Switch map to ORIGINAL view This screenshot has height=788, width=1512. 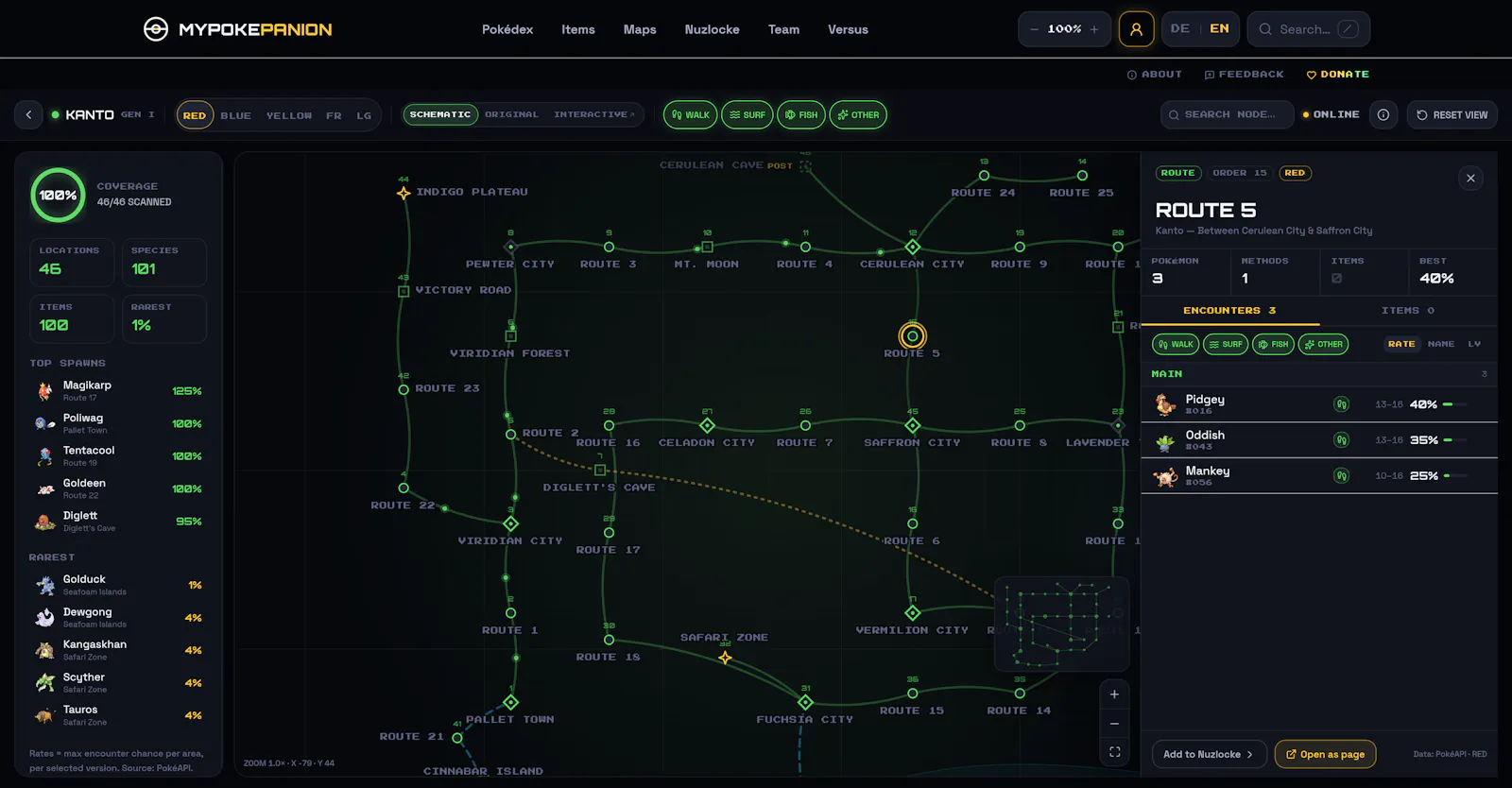tap(511, 114)
